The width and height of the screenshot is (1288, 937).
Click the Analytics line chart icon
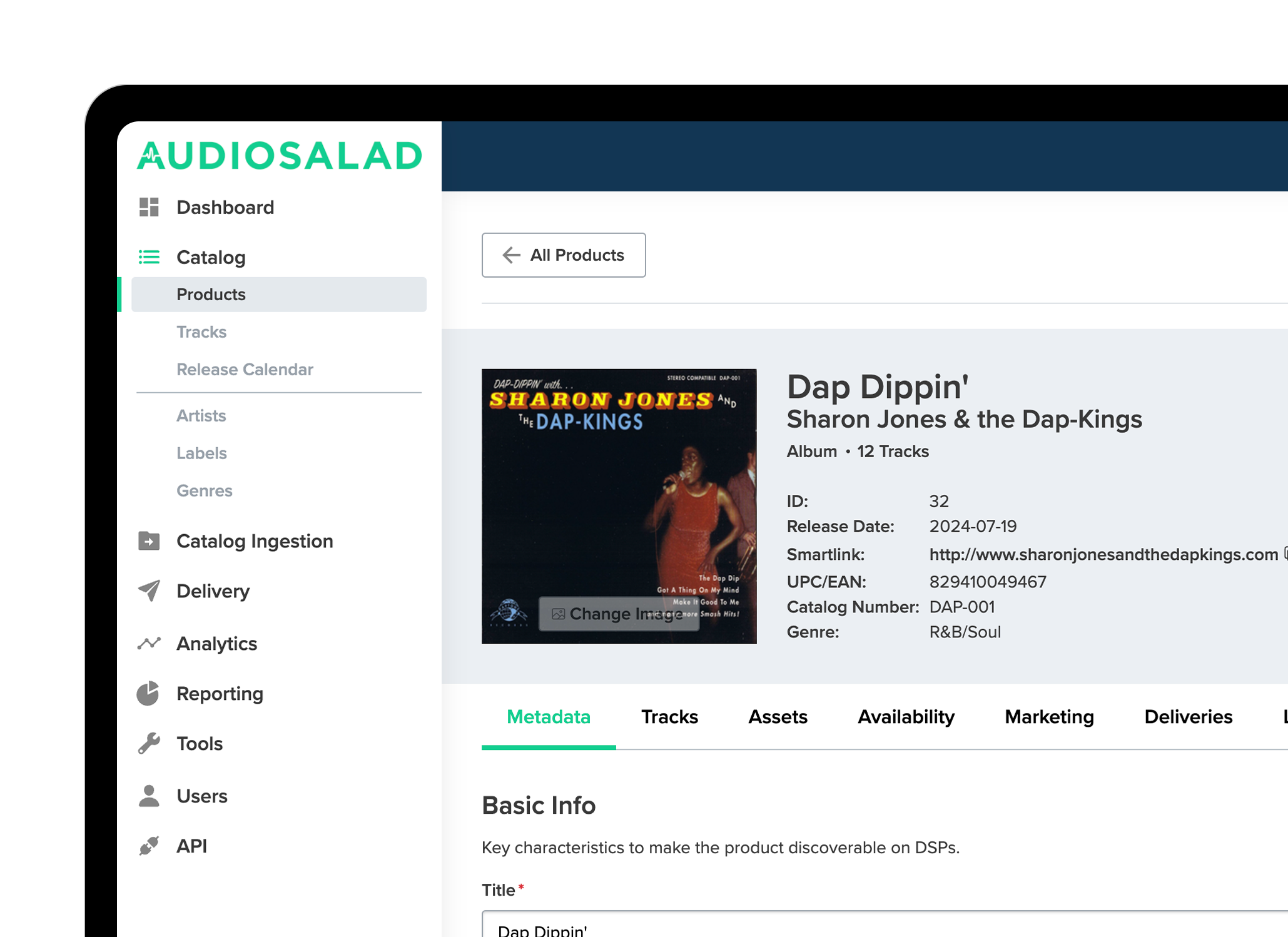[x=149, y=643]
